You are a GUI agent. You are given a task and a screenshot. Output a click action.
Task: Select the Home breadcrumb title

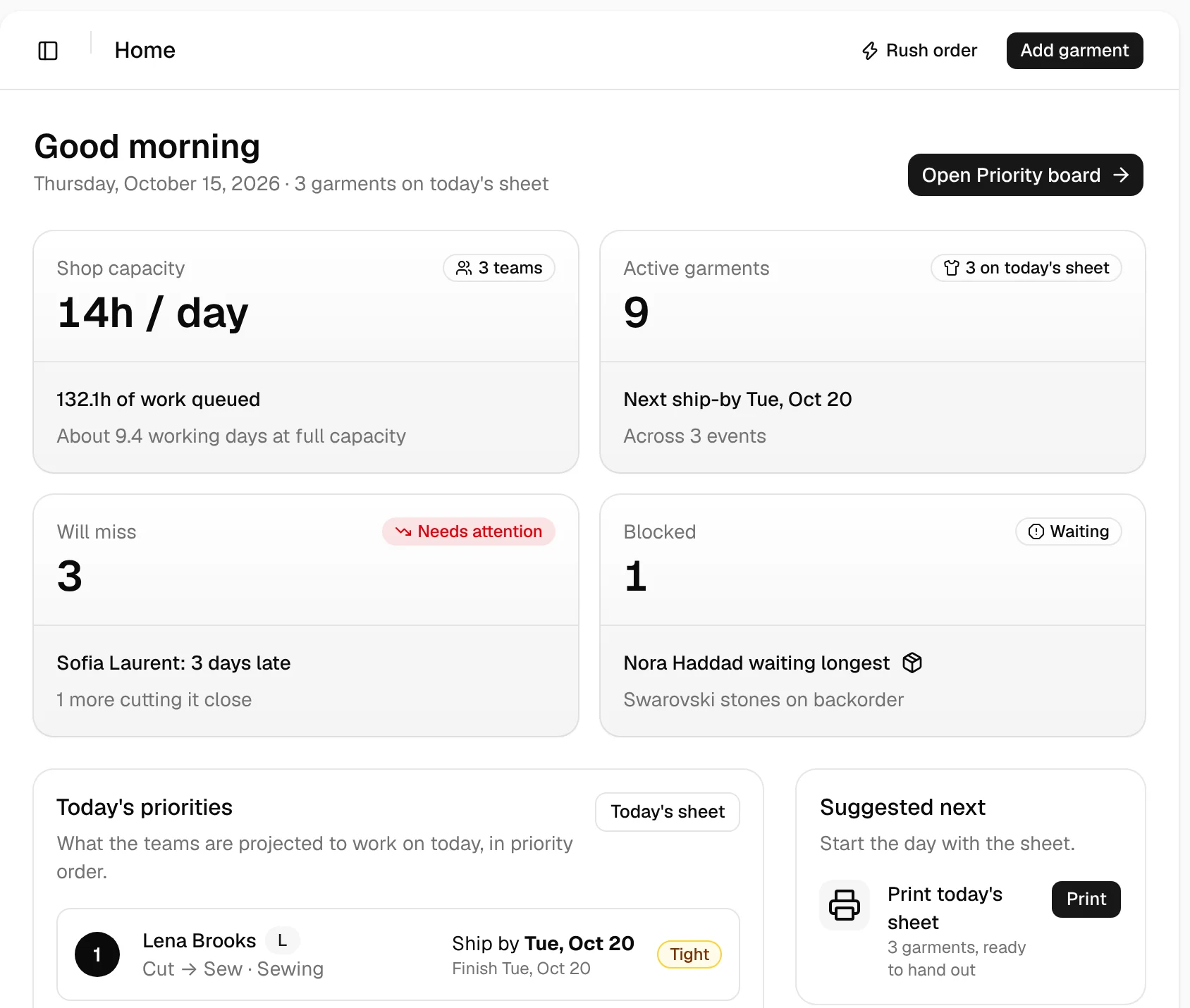coord(145,51)
